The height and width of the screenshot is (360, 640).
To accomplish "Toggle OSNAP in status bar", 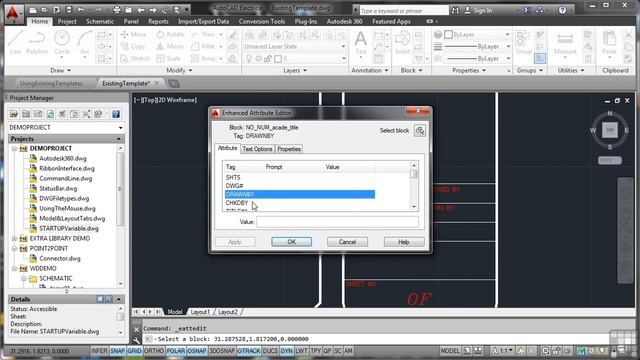I will [x=197, y=351].
